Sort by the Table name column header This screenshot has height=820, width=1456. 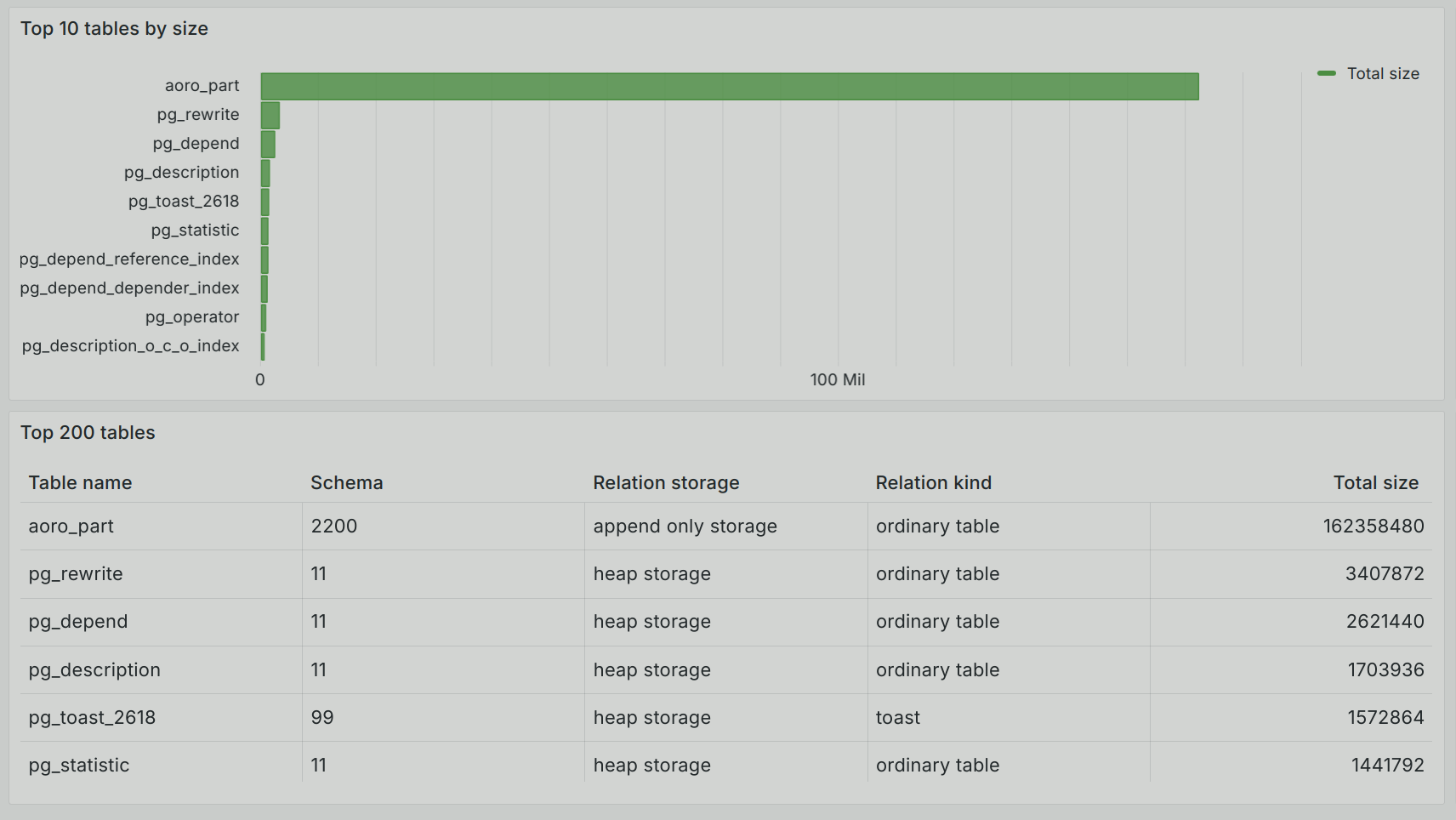[80, 482]
